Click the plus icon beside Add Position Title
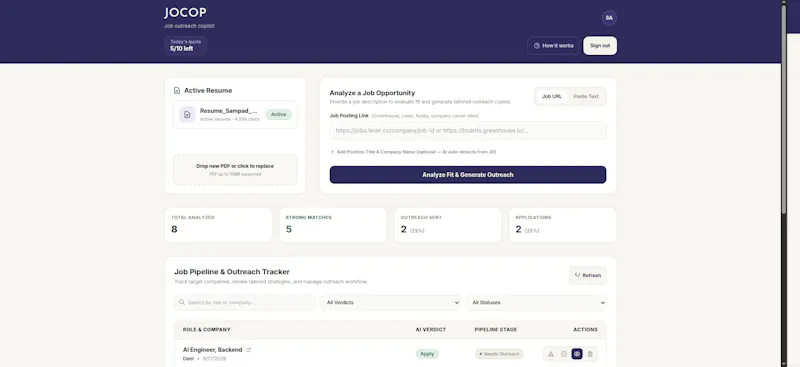The width and height of the screenshot is (800, 367). click(x=333, y=152)
